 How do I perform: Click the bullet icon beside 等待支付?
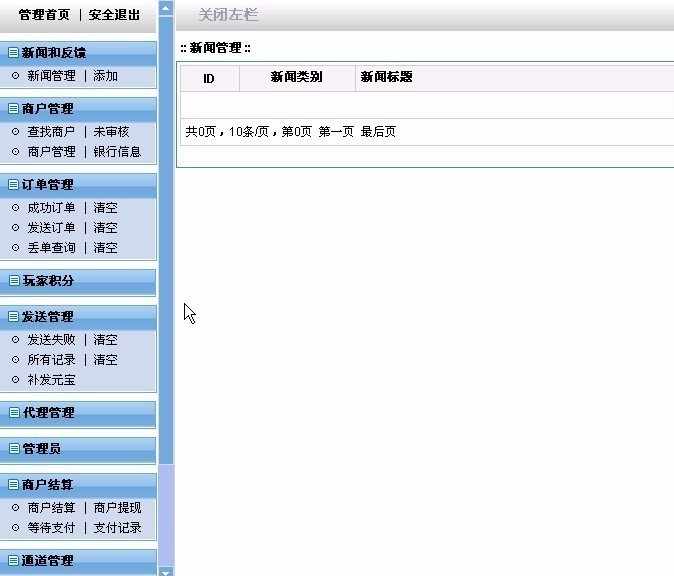tap(15, 527)
